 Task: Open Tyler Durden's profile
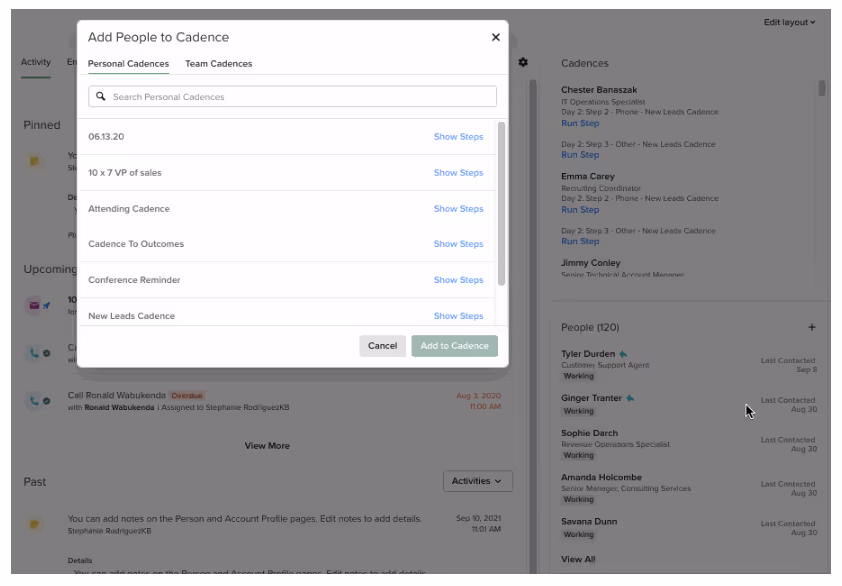point(588,354)
